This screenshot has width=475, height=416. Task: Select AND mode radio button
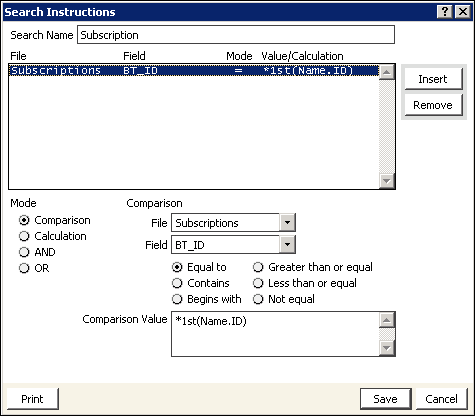[24, 252]
